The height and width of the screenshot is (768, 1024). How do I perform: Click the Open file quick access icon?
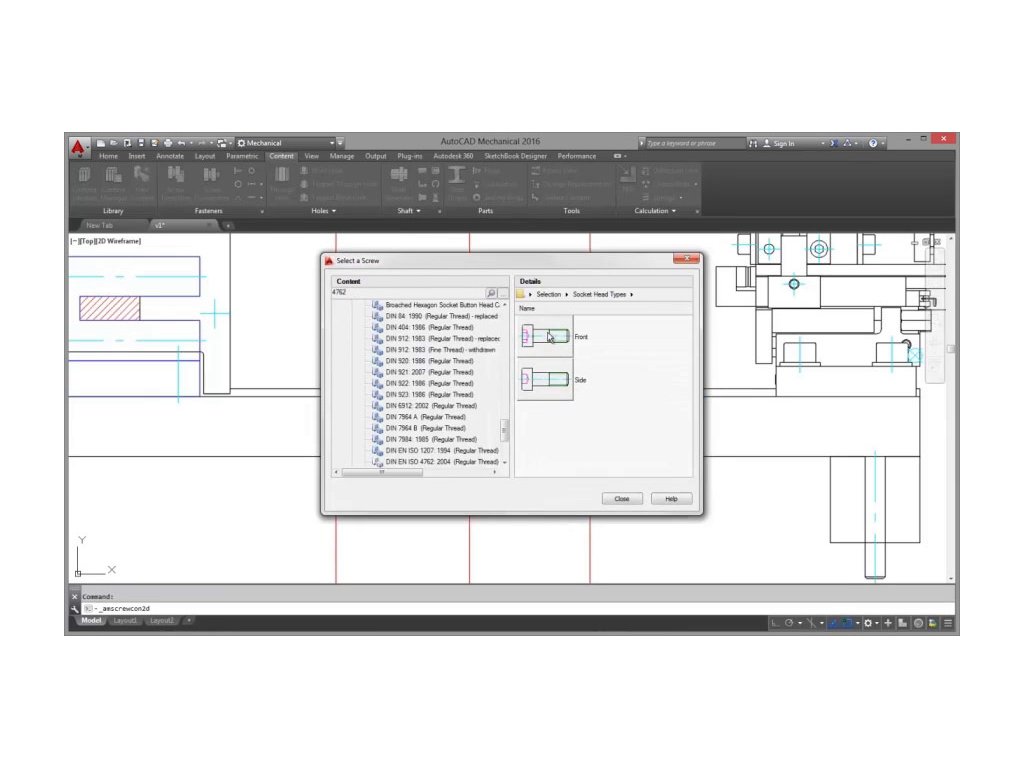click(x=114, y=143)
